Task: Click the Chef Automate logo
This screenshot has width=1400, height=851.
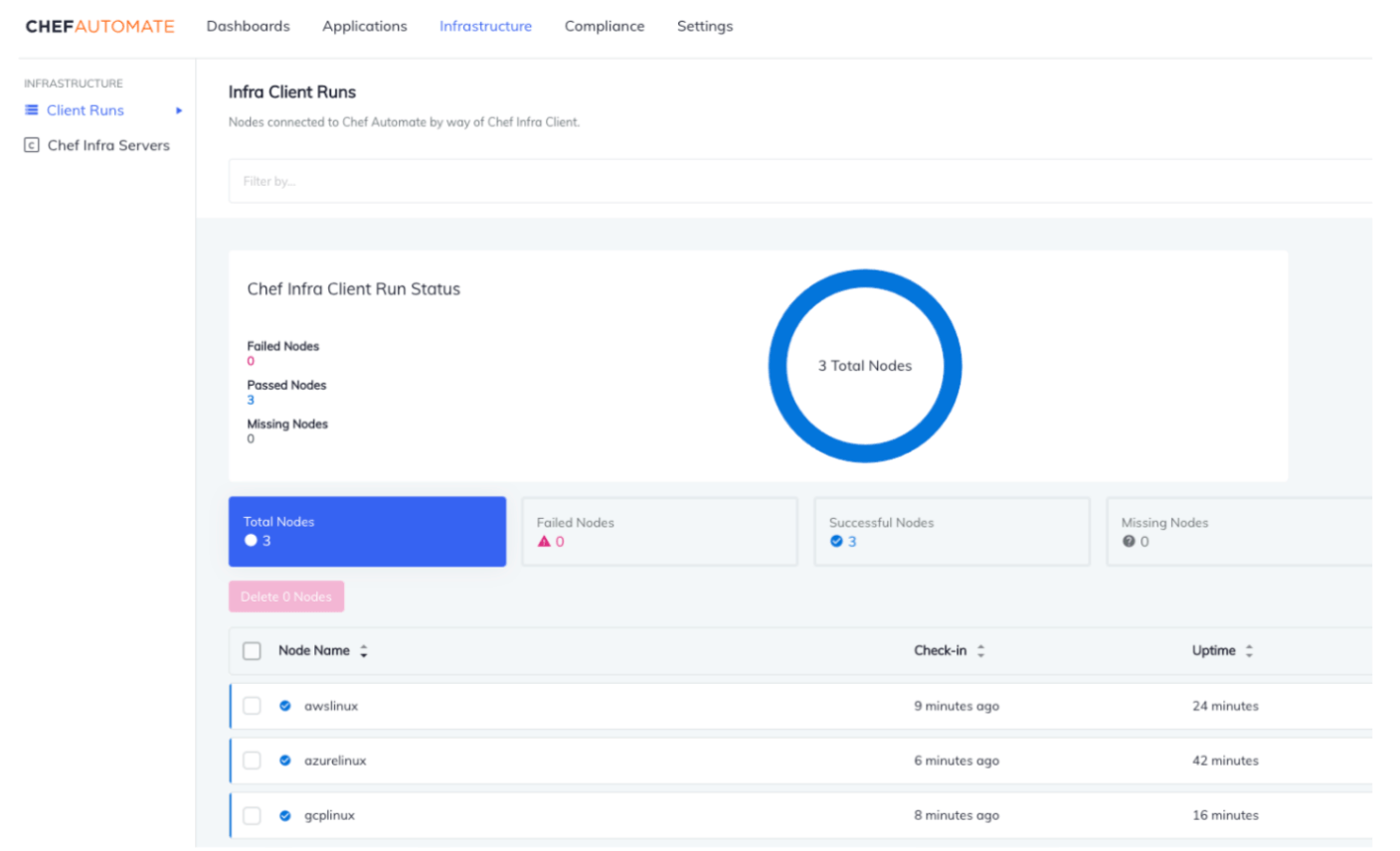Action: (x=99, y=27)
